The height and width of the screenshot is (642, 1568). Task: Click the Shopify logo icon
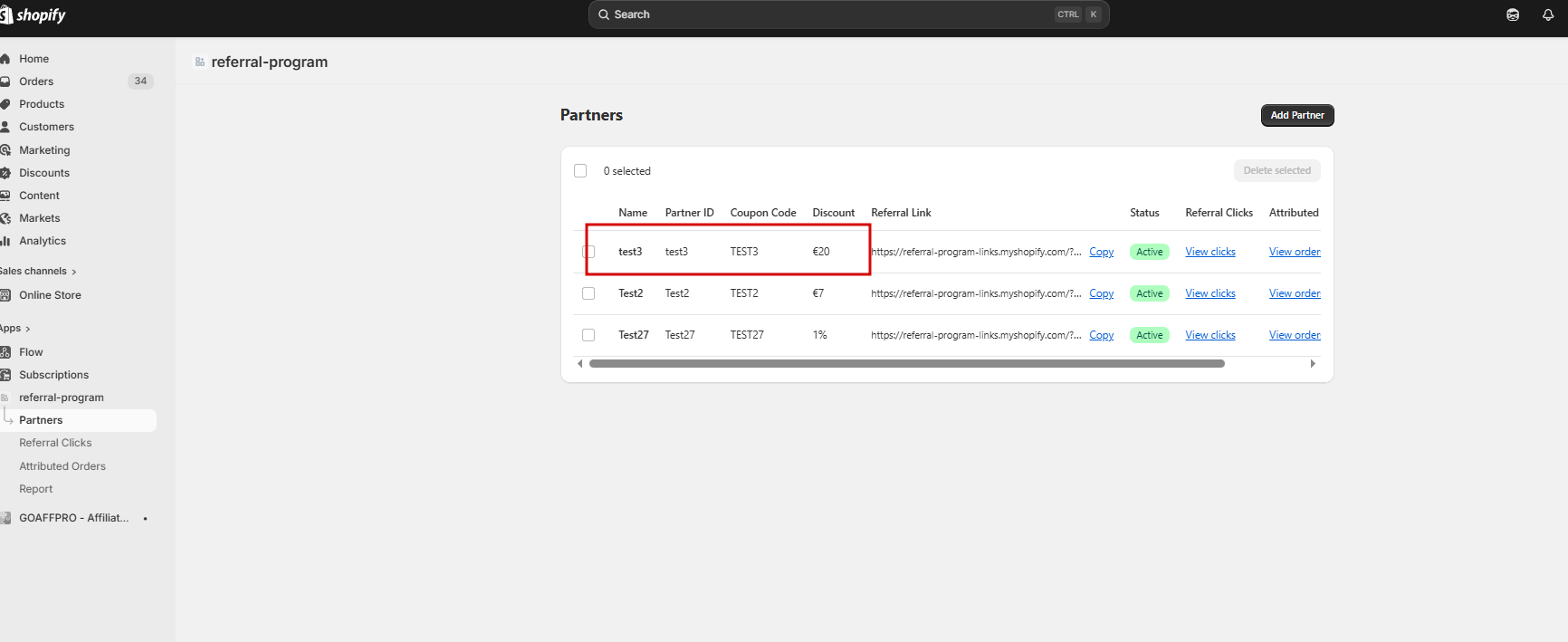coord(6,14)
